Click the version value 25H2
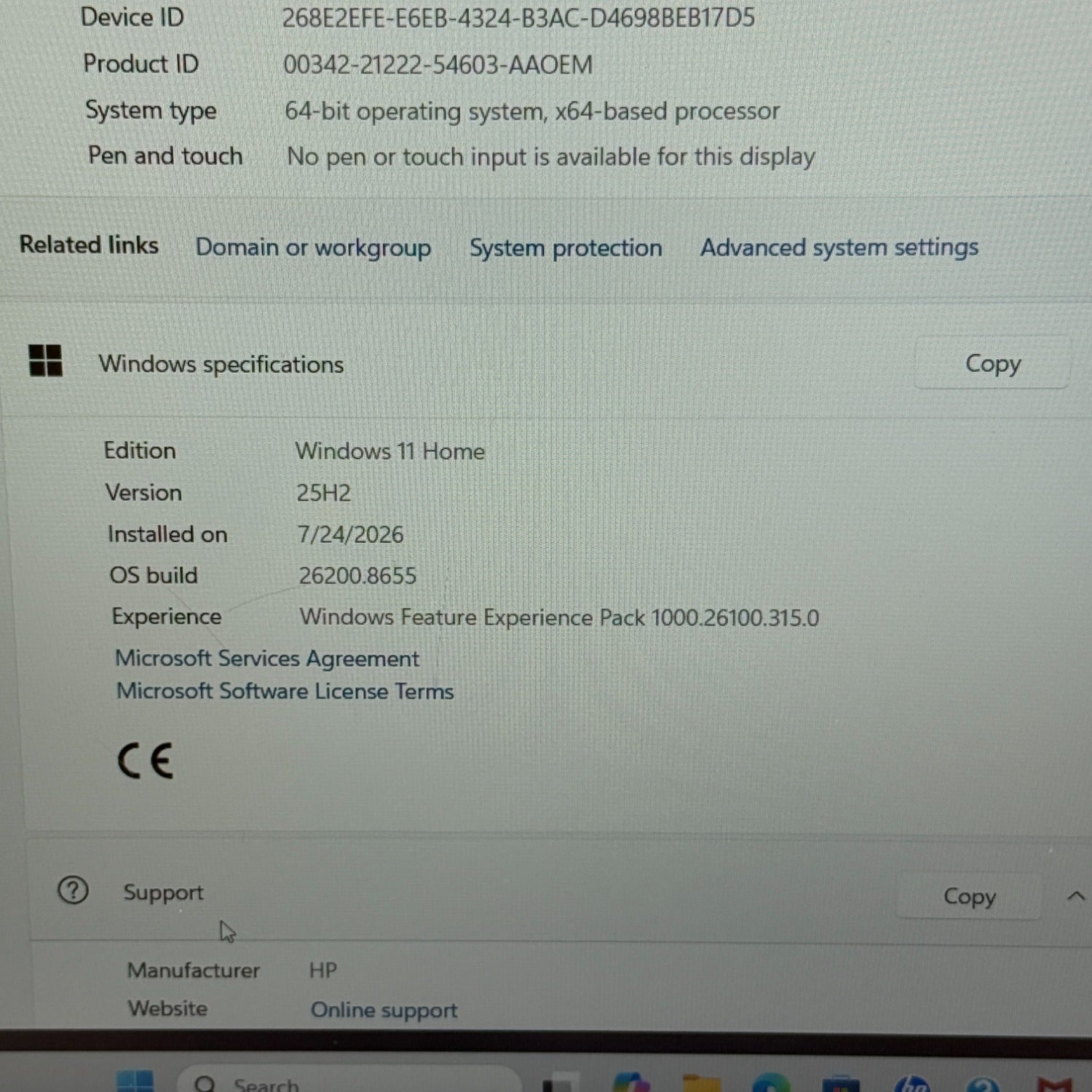 point(323,493)
